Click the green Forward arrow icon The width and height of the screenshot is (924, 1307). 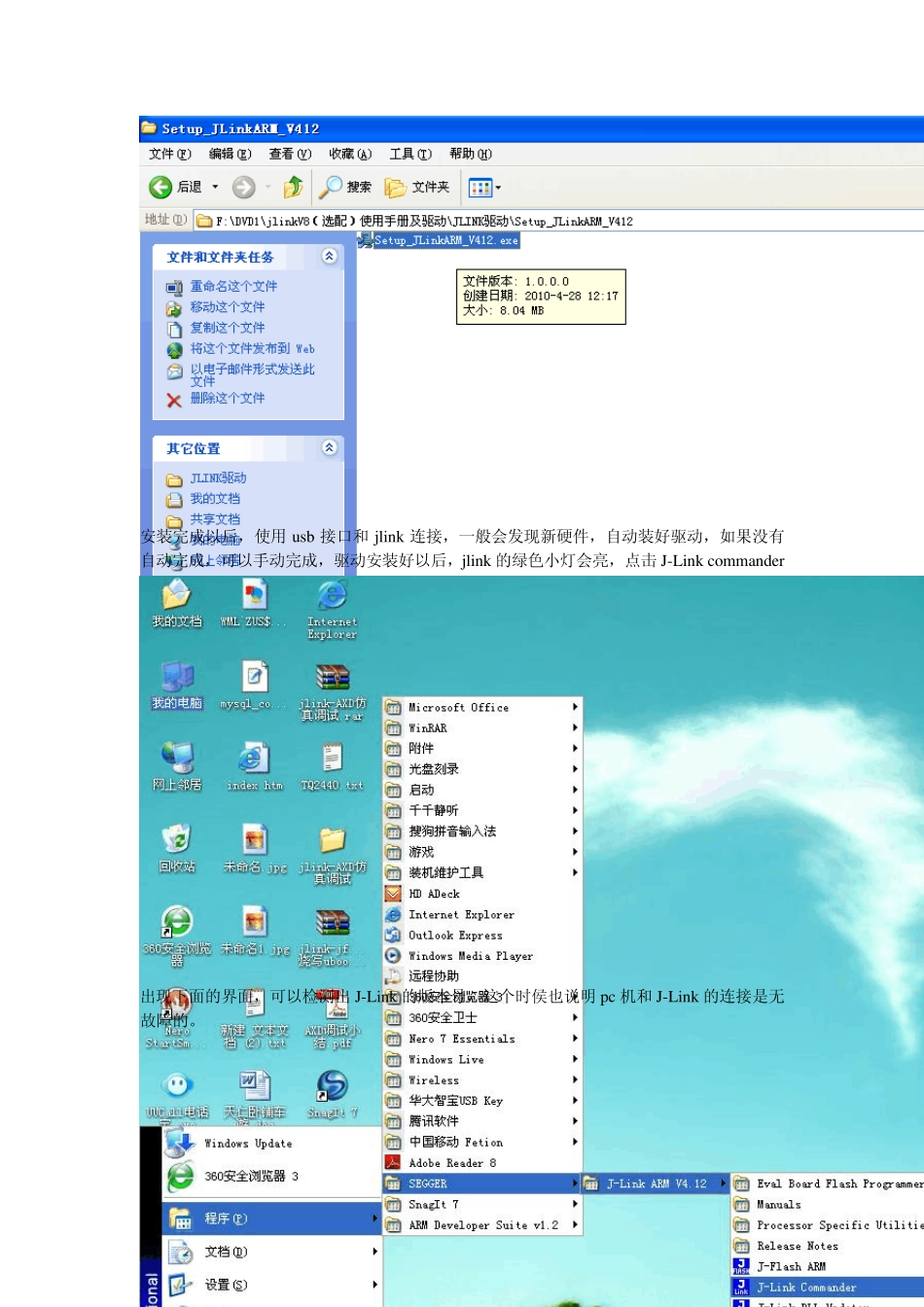click(244, 187)
